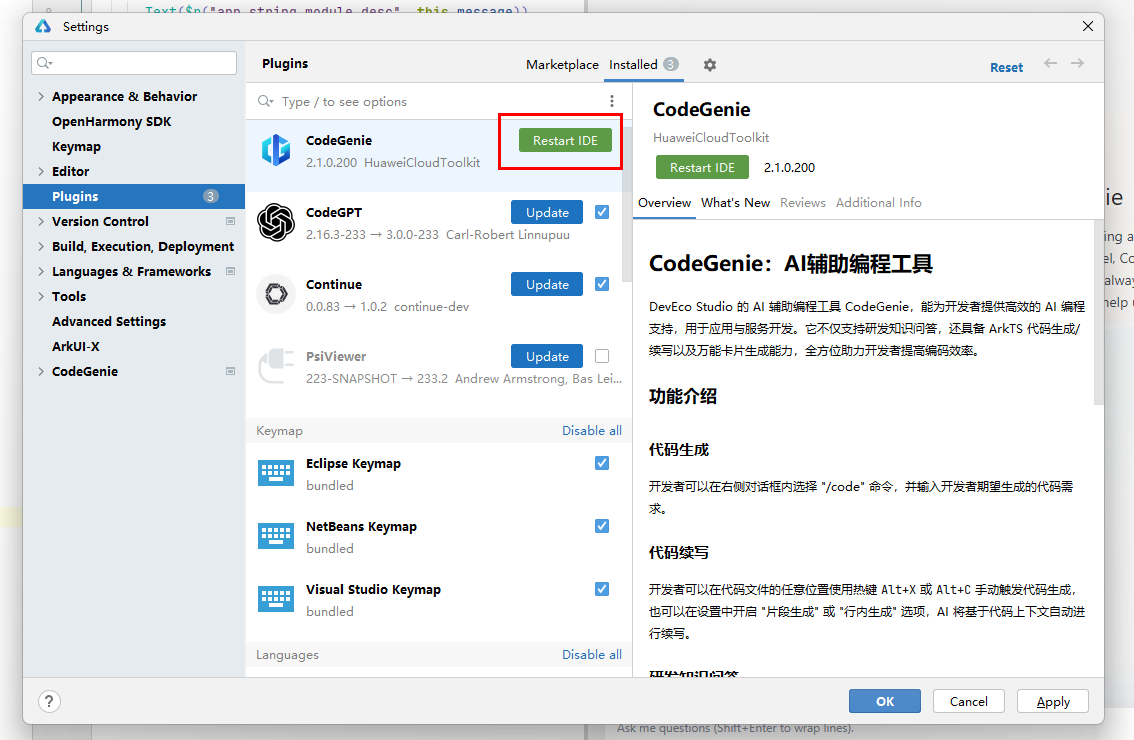Image resolution: width=1134 pixels, height=740 pixels.
Task: Expand the Appearance & Behavior tree node
Action: (41, 97)
